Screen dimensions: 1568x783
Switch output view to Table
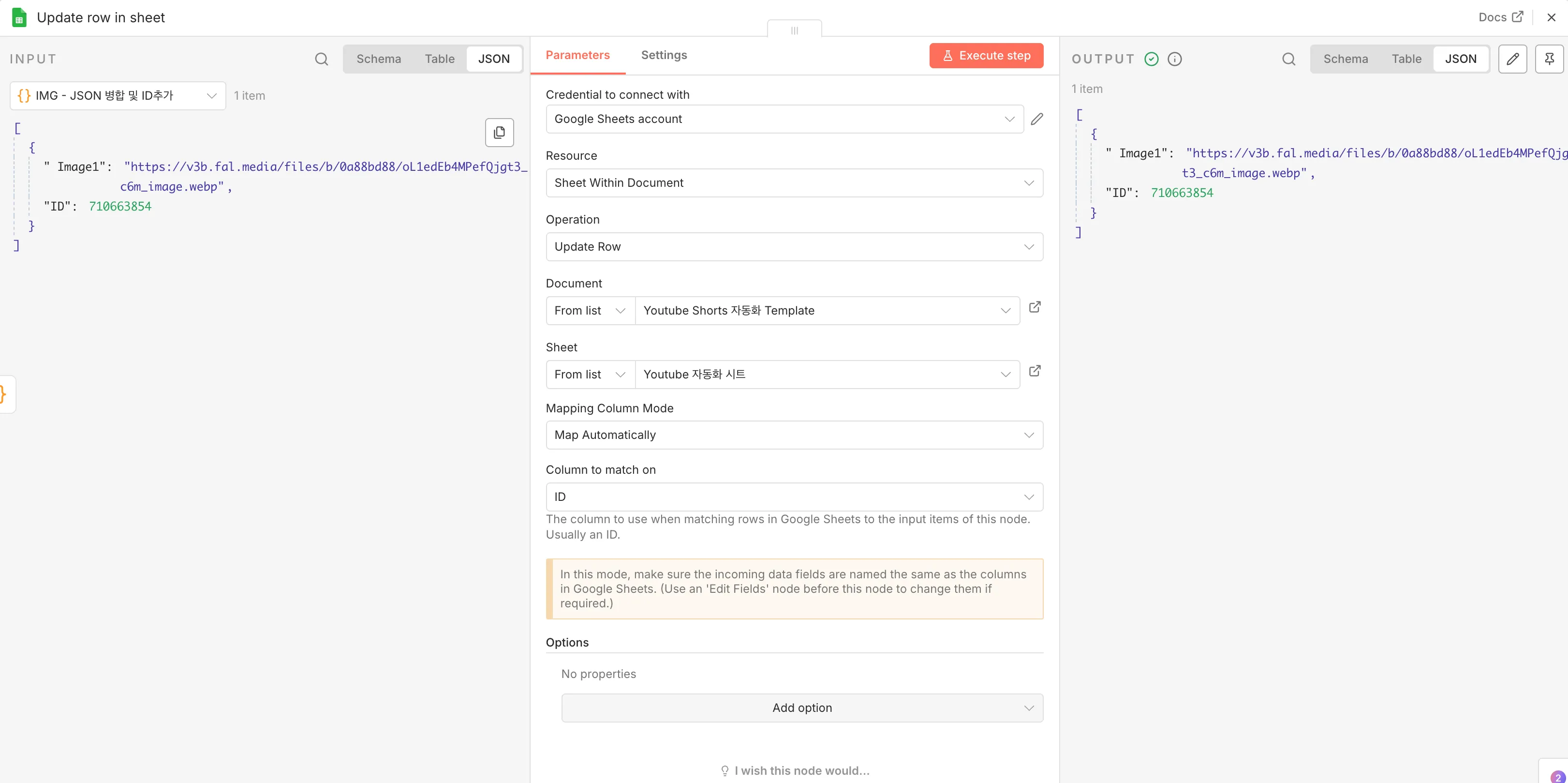click(1406, 59)
